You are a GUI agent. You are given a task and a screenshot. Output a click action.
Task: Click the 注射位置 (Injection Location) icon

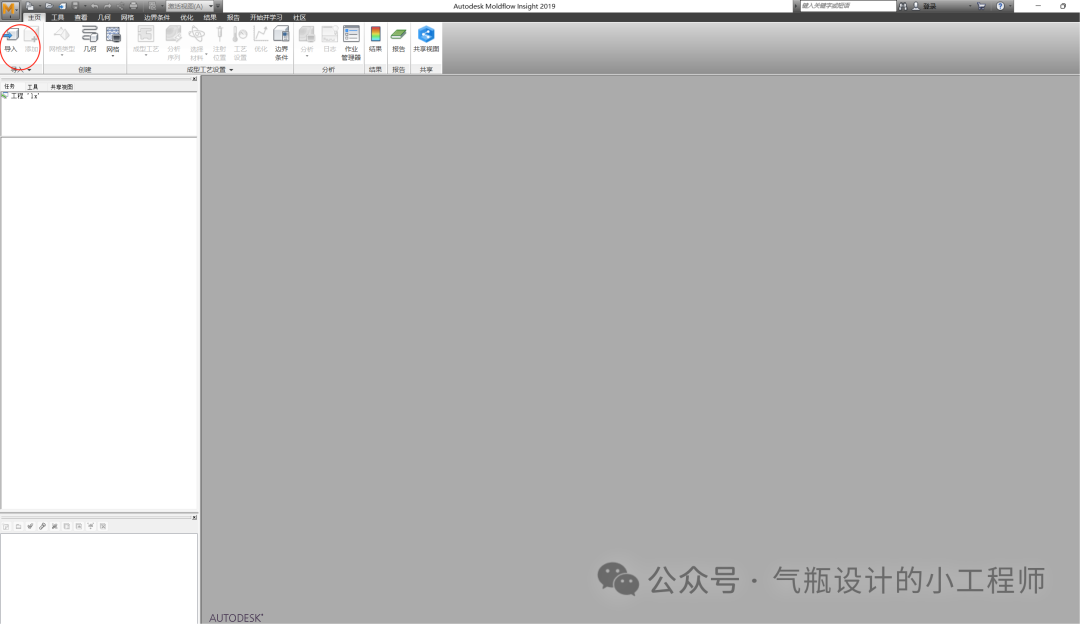pyautogui.click(x=220, y=43)
